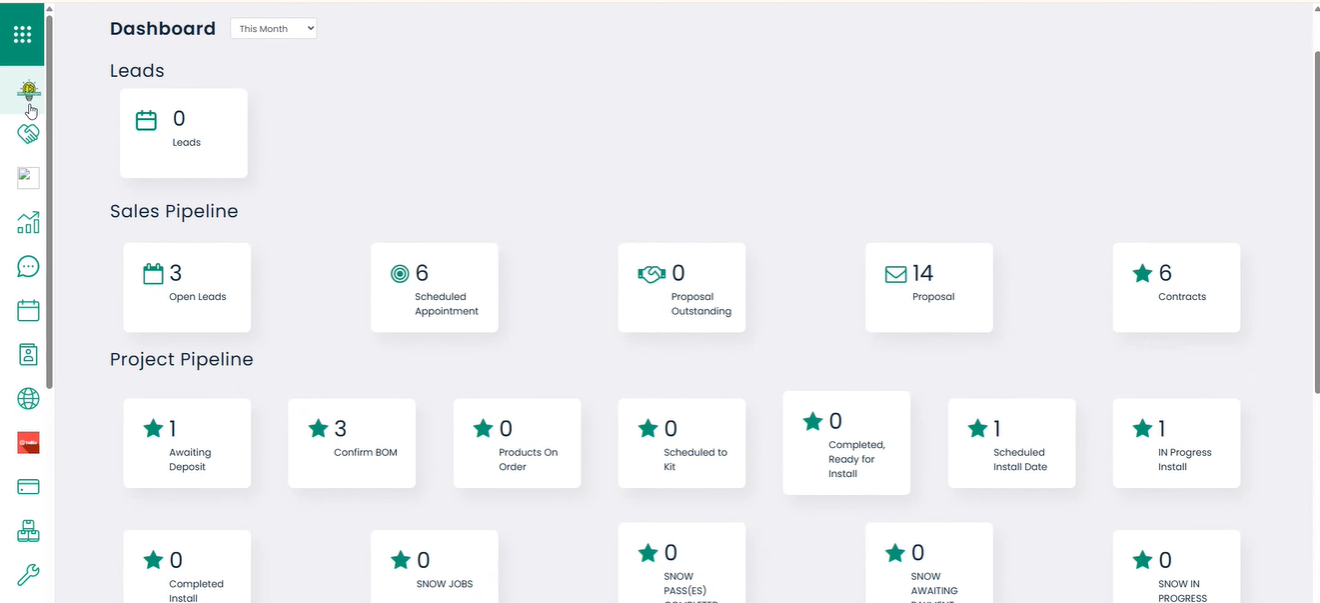Click the star icon on SNOW JOBS card

coord(400,559)
